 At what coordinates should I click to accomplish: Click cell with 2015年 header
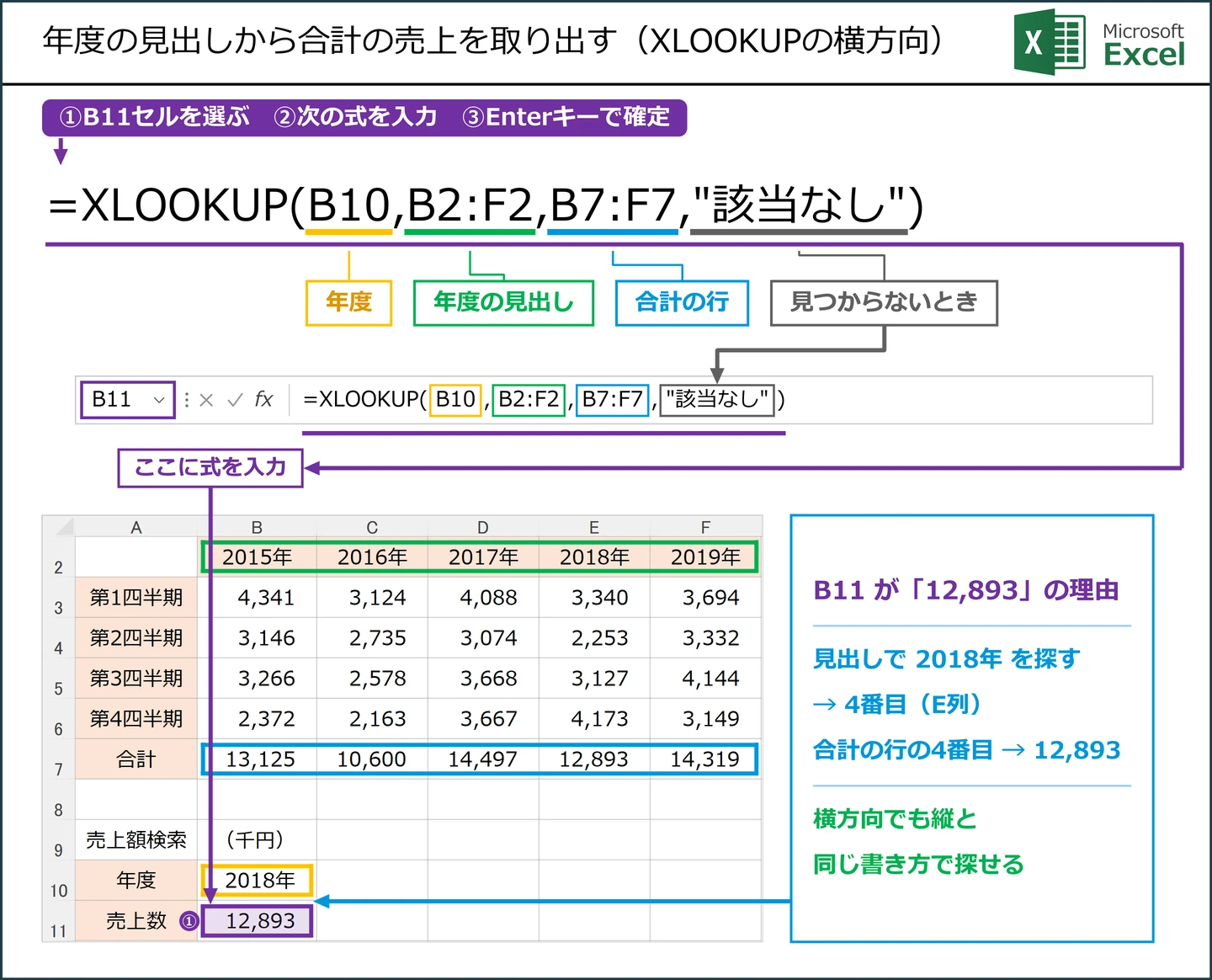point(258,557)
